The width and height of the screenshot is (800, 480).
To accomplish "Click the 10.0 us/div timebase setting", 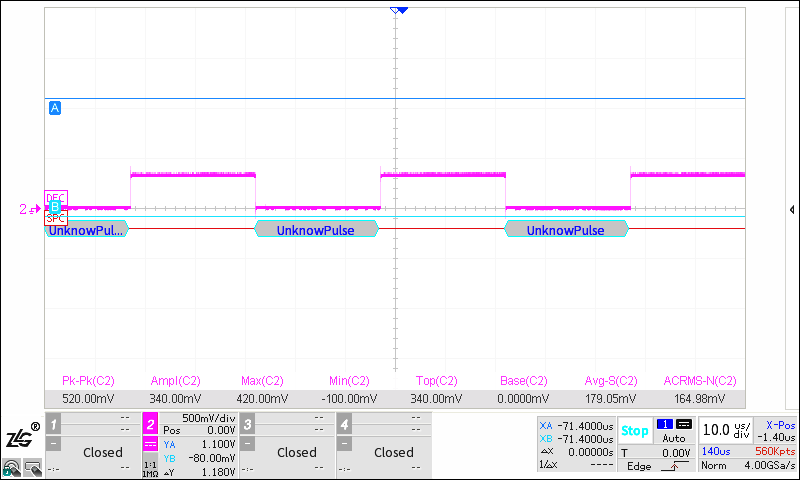I will 727,431.
